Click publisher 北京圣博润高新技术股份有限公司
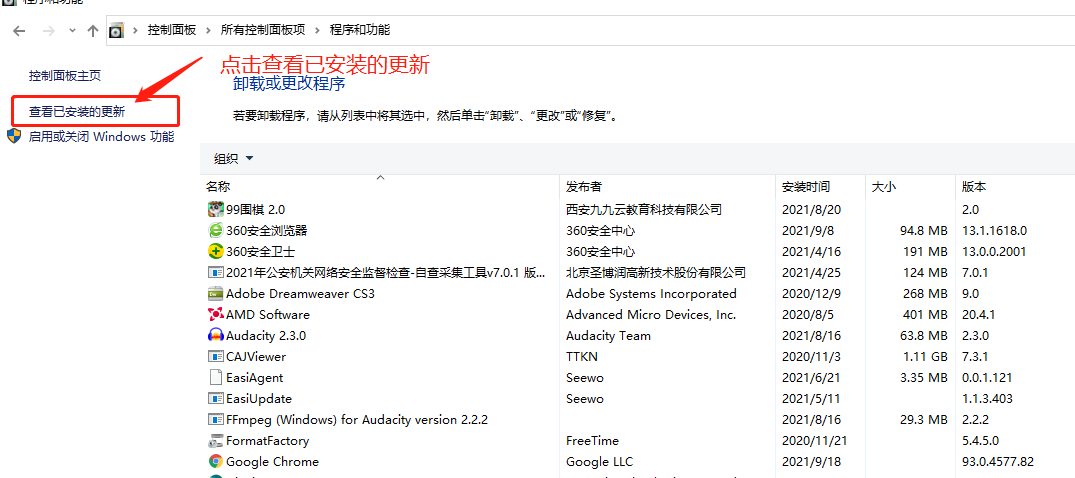The image size is (1075, 478). tap(655, 273)
